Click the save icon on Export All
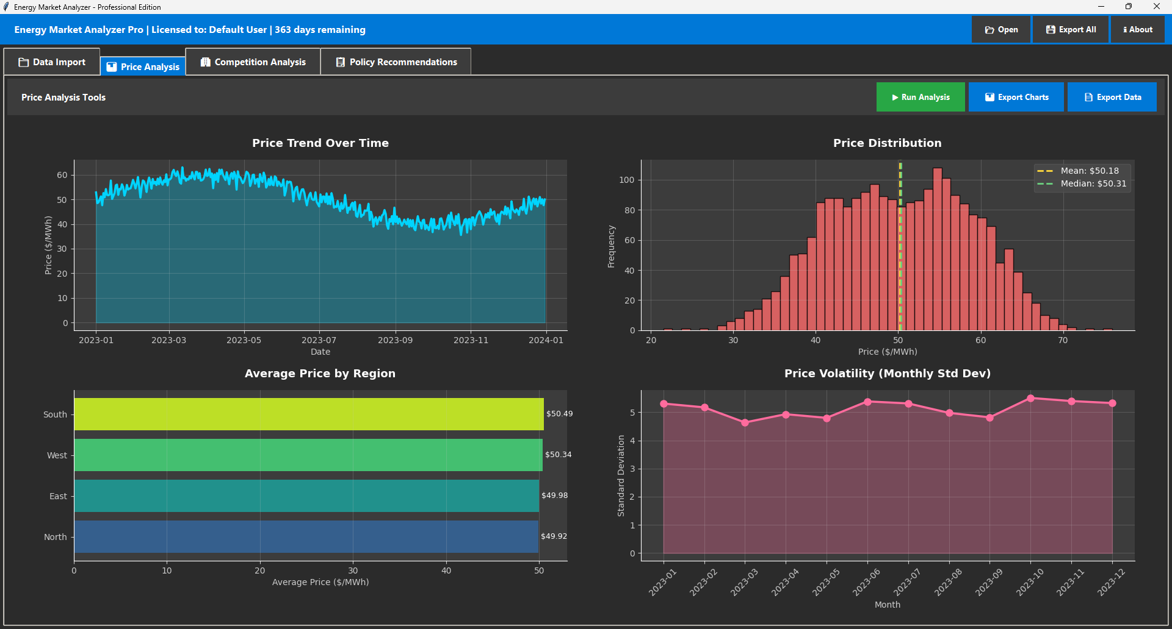Image resolution: width=1172 pixels, height=629 pixels. 1050,30
